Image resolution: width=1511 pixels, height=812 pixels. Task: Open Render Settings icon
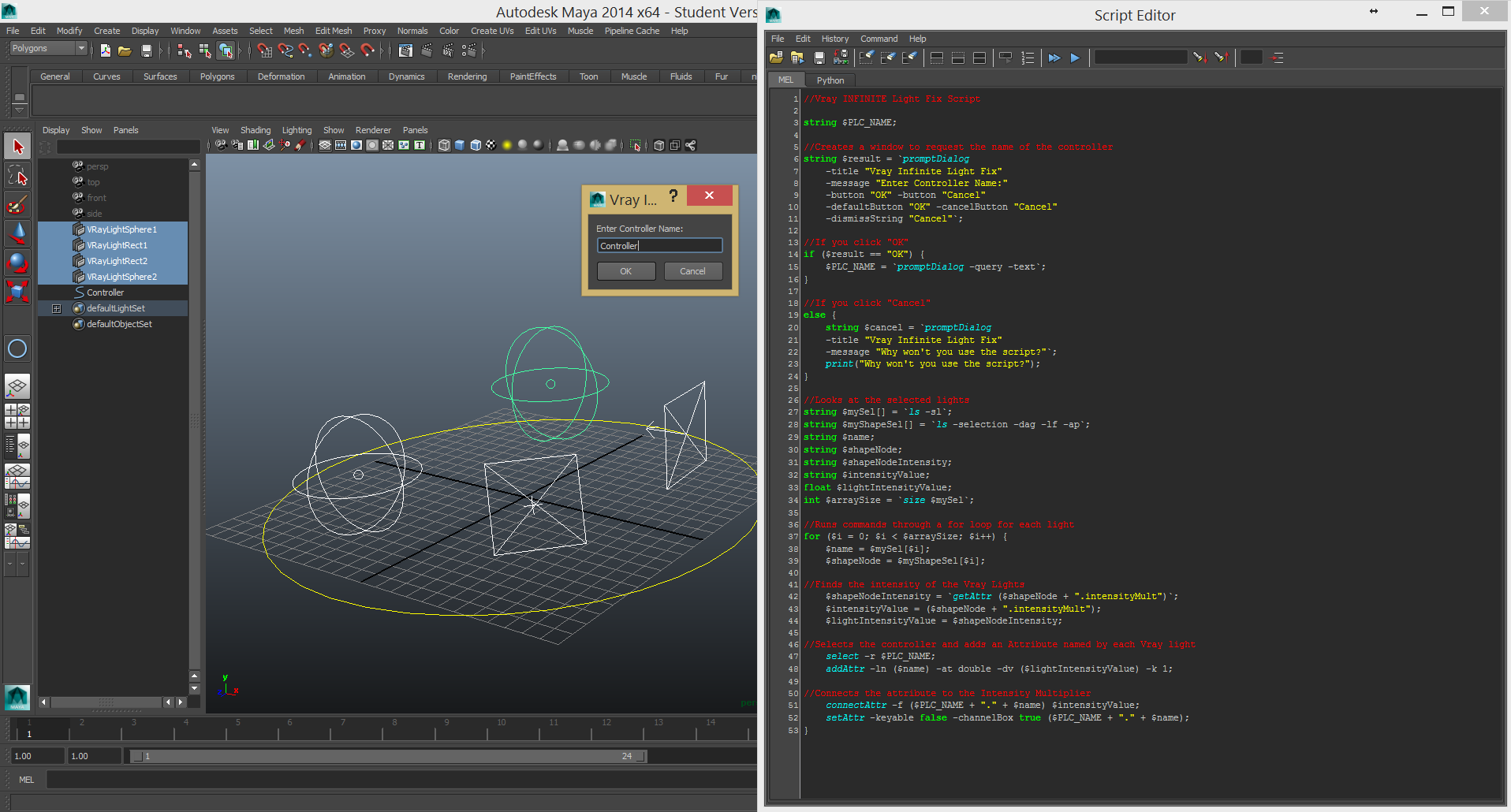click(x=469, y=50)
